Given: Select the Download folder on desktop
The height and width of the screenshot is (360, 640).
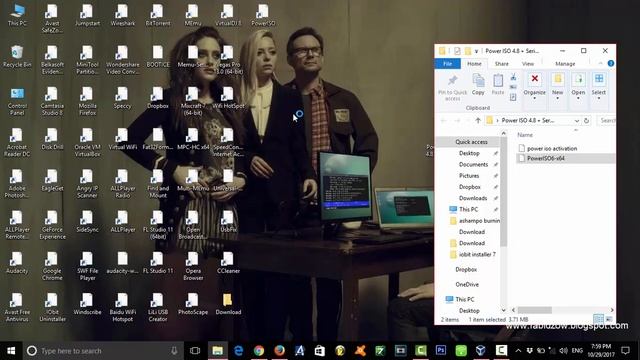Looking at the screenshot, I should (228, 304).
